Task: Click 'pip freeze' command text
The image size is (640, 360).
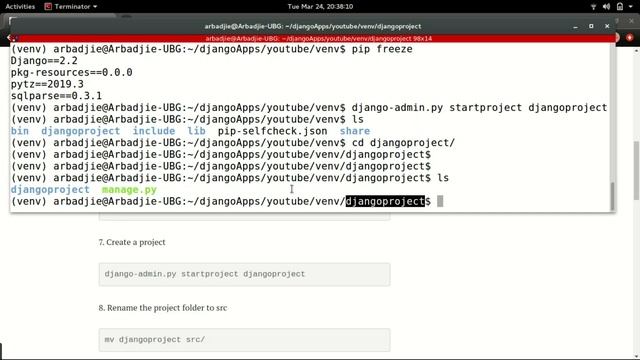Action: (x=382, y=49)
